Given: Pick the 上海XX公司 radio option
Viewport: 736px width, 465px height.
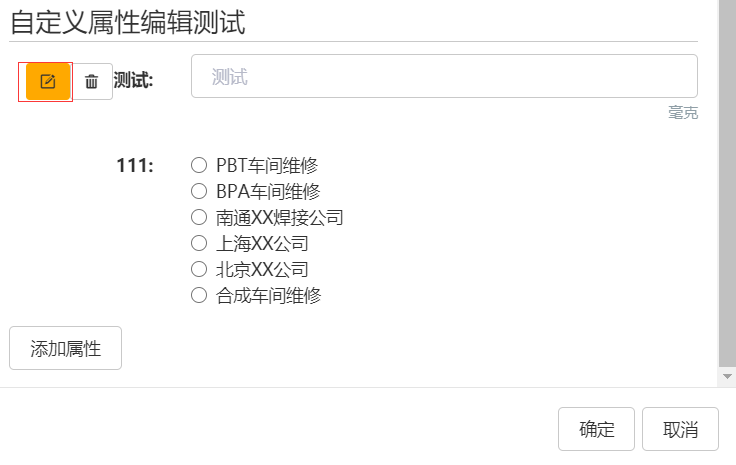Looking at the screenshot, I should pos(198,243).
